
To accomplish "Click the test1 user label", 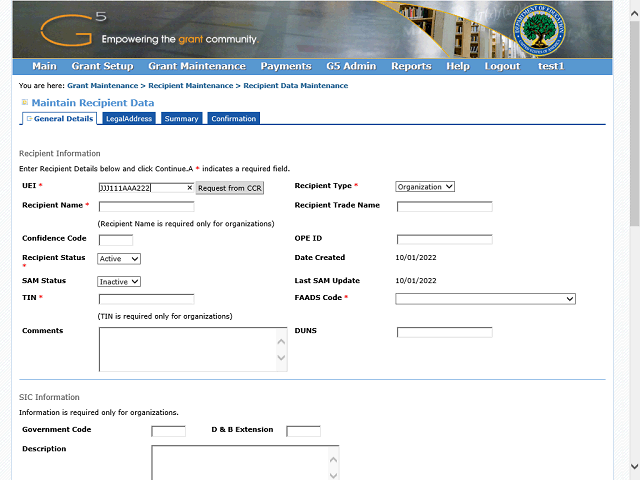I will (551, 66).
